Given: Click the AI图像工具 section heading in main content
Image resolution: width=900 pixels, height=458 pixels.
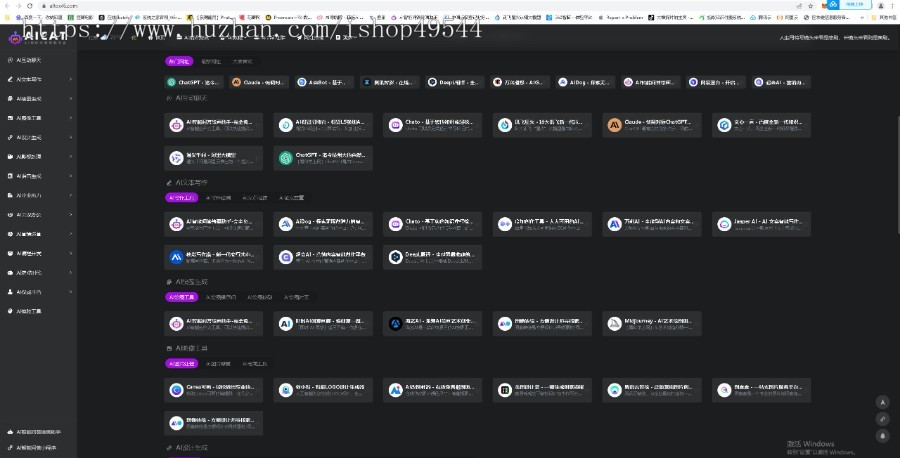Looking at the screenshot, I should (191, 348).
